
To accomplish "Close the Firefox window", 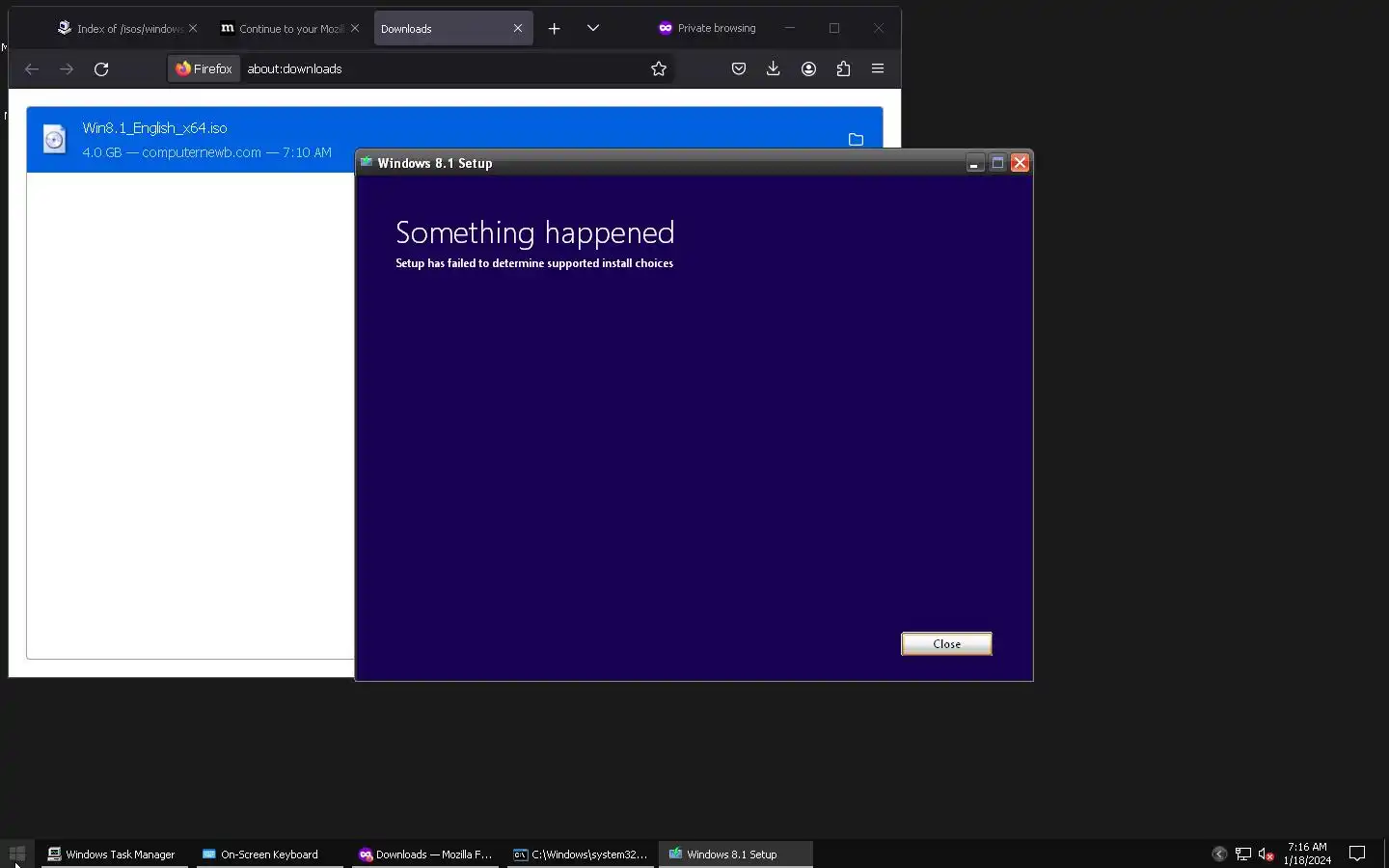I will [879, 28].
